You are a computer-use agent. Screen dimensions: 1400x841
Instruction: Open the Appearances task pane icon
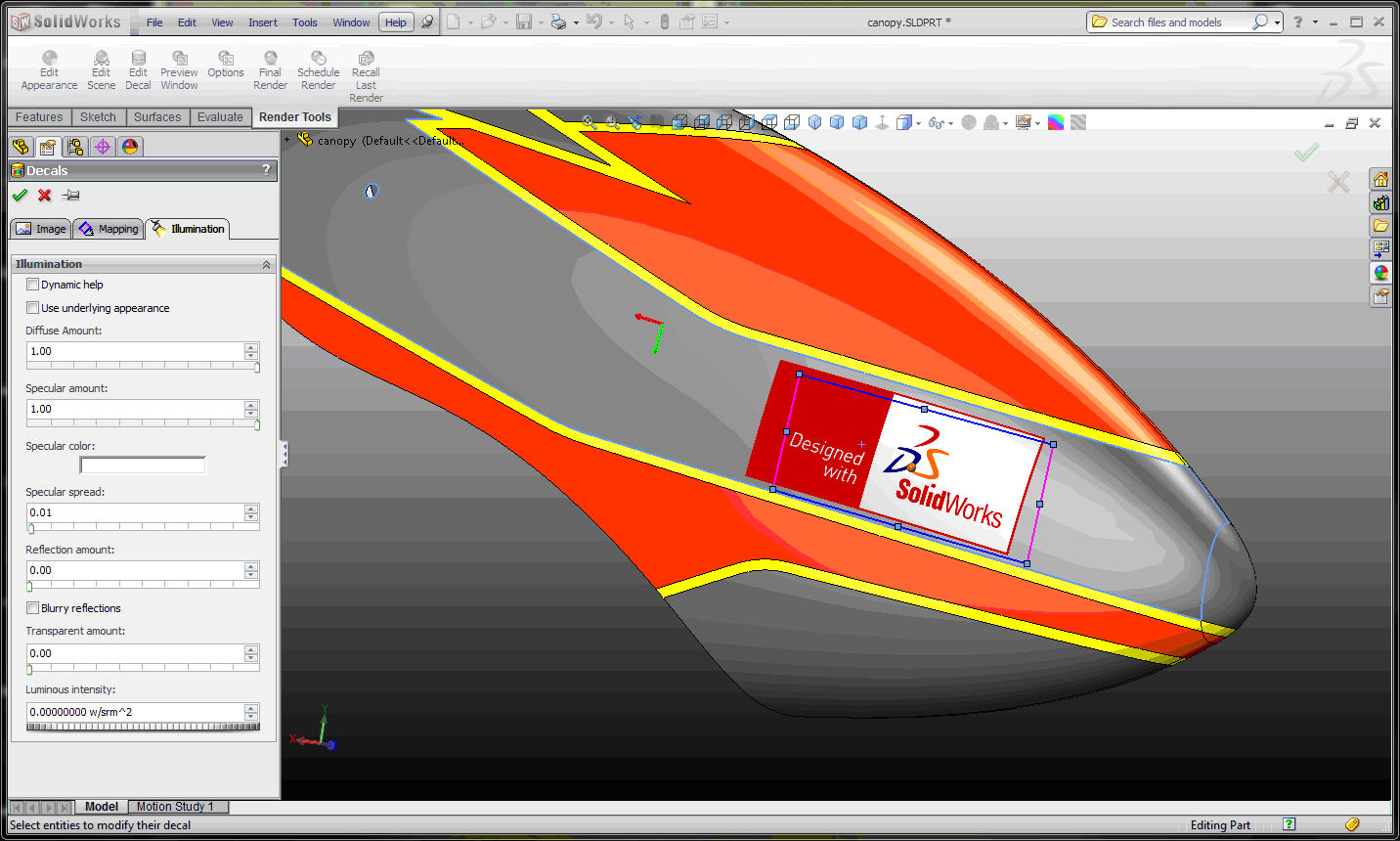(x=1380, y=273)
